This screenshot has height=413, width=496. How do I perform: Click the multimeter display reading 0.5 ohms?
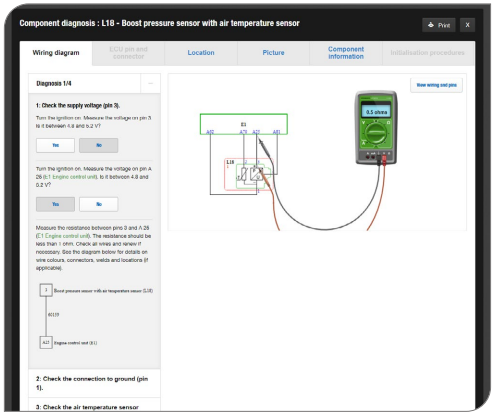376,112
